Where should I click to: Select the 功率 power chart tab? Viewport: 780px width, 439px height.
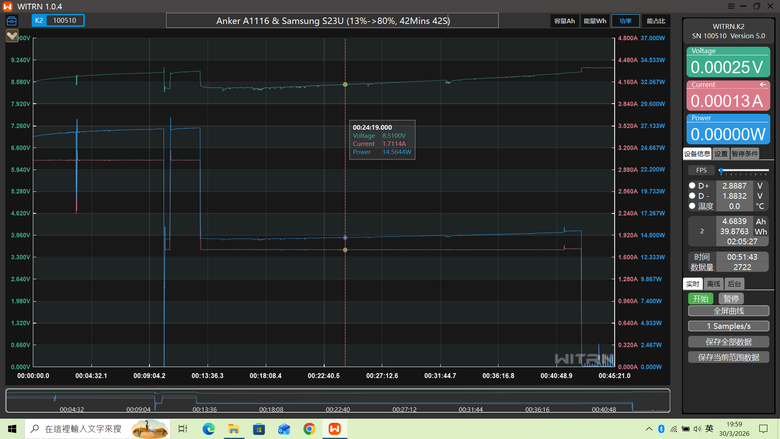[625, 21]
